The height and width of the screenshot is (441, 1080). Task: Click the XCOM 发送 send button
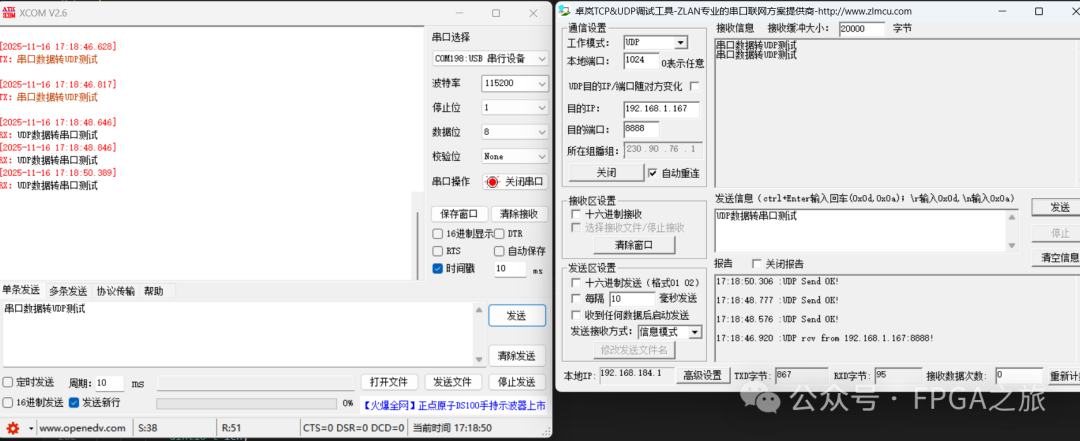click(x=517, y=316)
